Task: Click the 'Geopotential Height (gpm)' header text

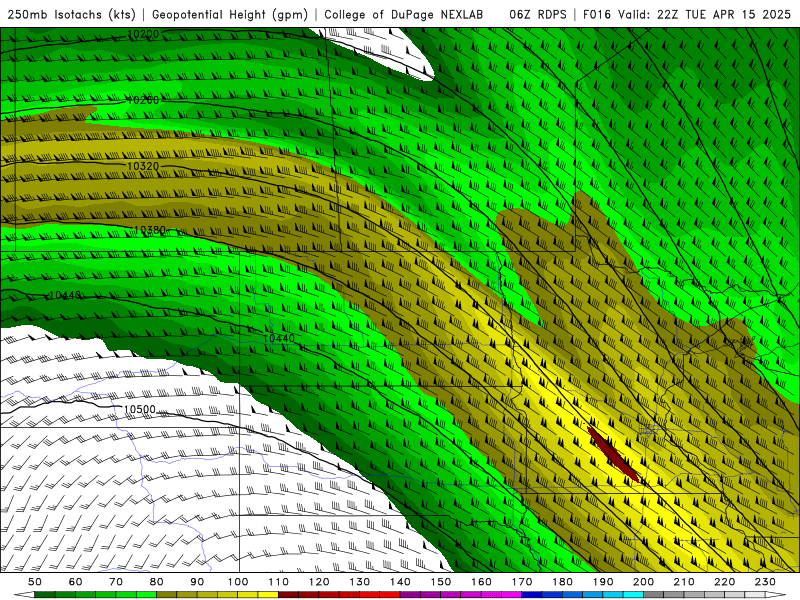Action: pyautogui.click(x=230, y=14)
